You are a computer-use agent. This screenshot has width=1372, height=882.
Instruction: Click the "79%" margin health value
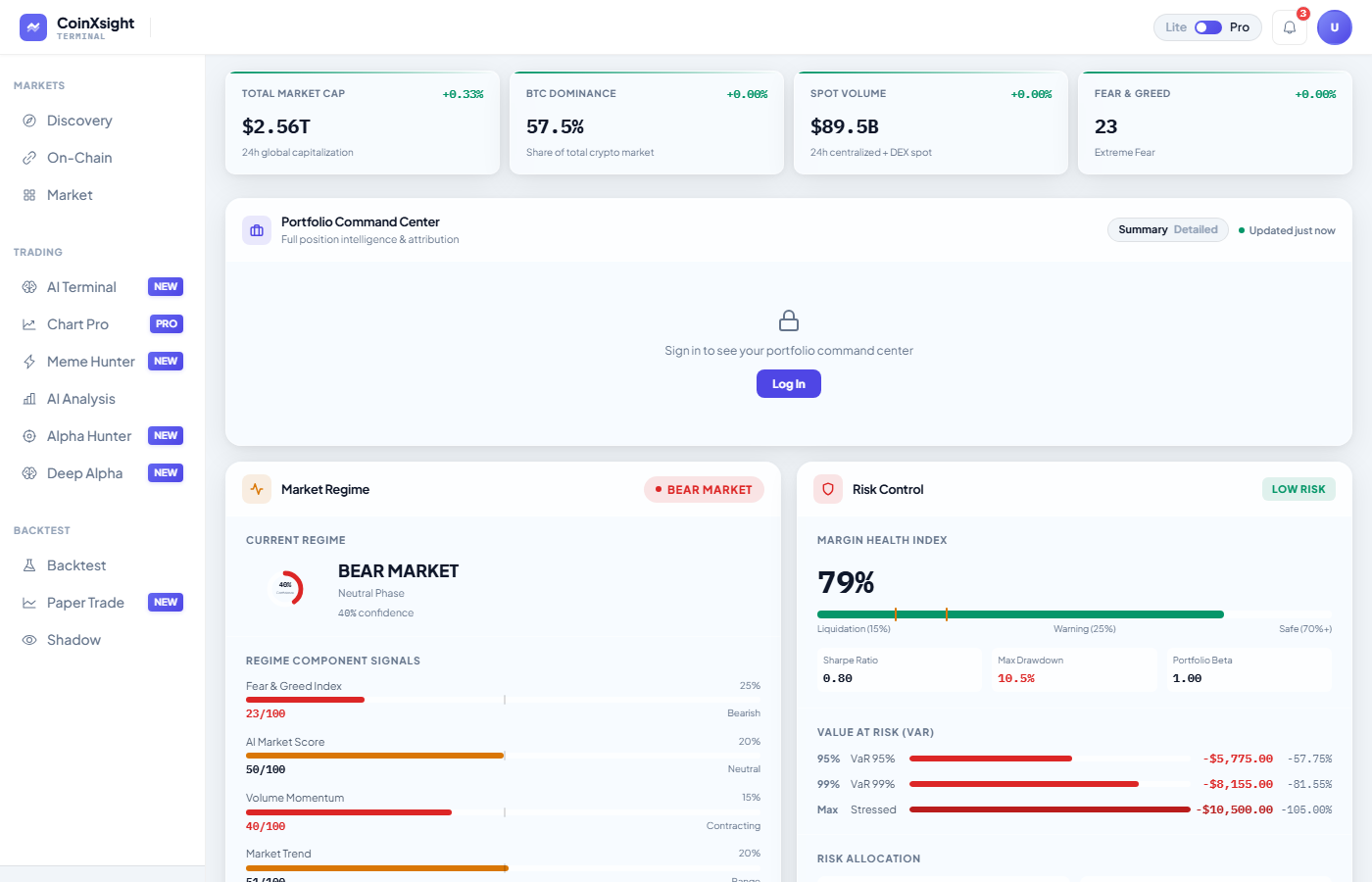pos(846,582)
